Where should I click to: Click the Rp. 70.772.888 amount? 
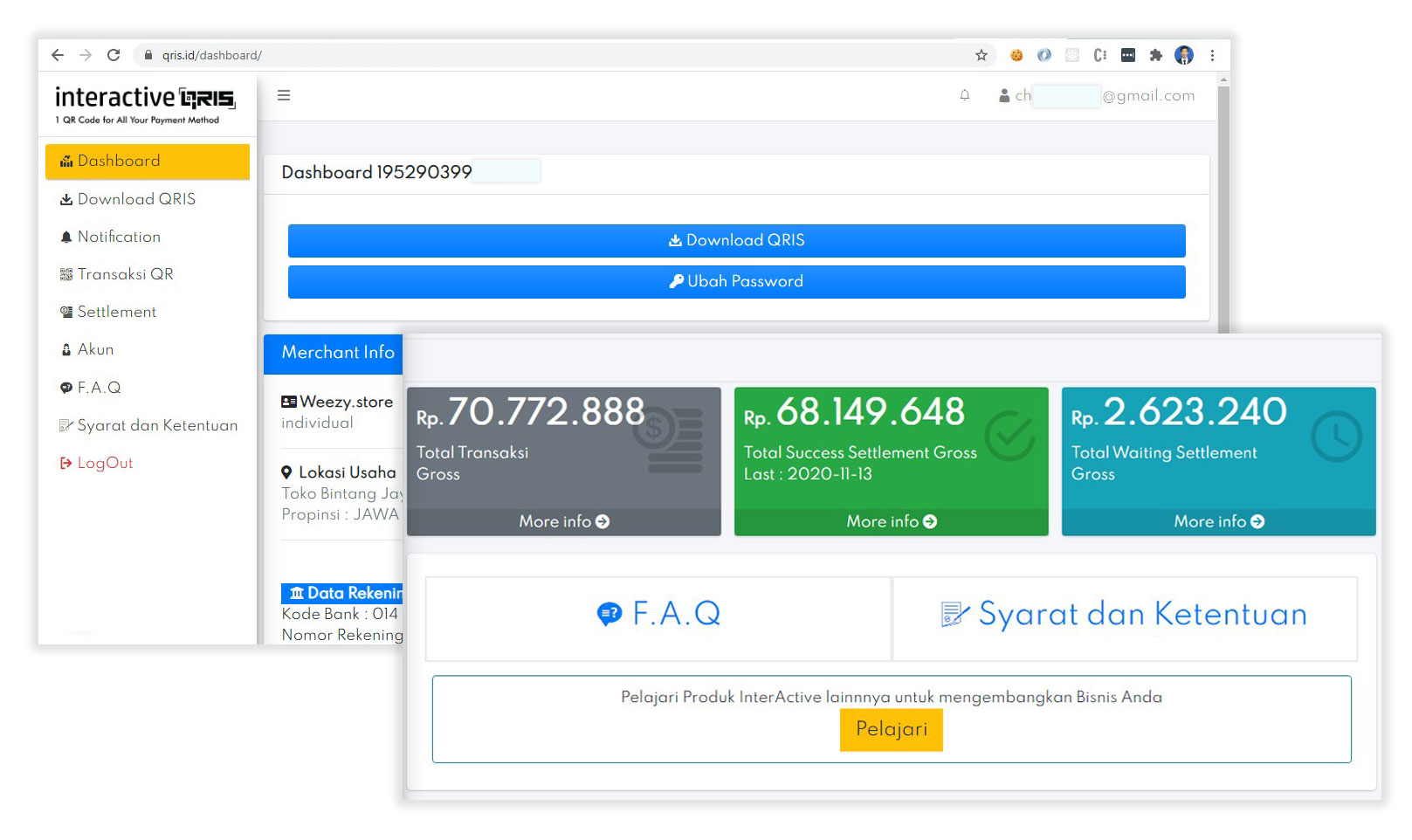click(x=531, y=412)
